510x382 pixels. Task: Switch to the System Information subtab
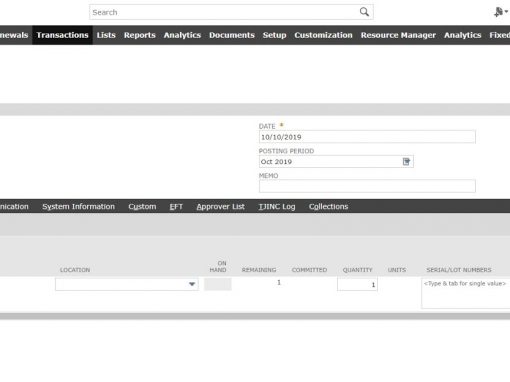point(78,207)
